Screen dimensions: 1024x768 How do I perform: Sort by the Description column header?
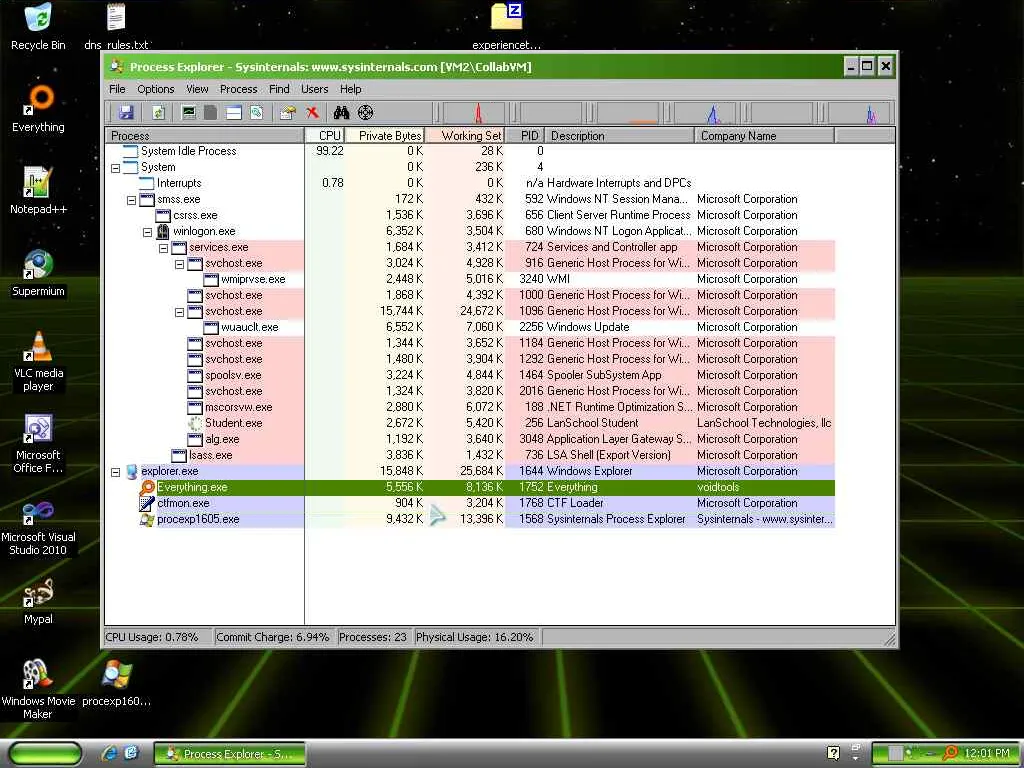(619, 136)
